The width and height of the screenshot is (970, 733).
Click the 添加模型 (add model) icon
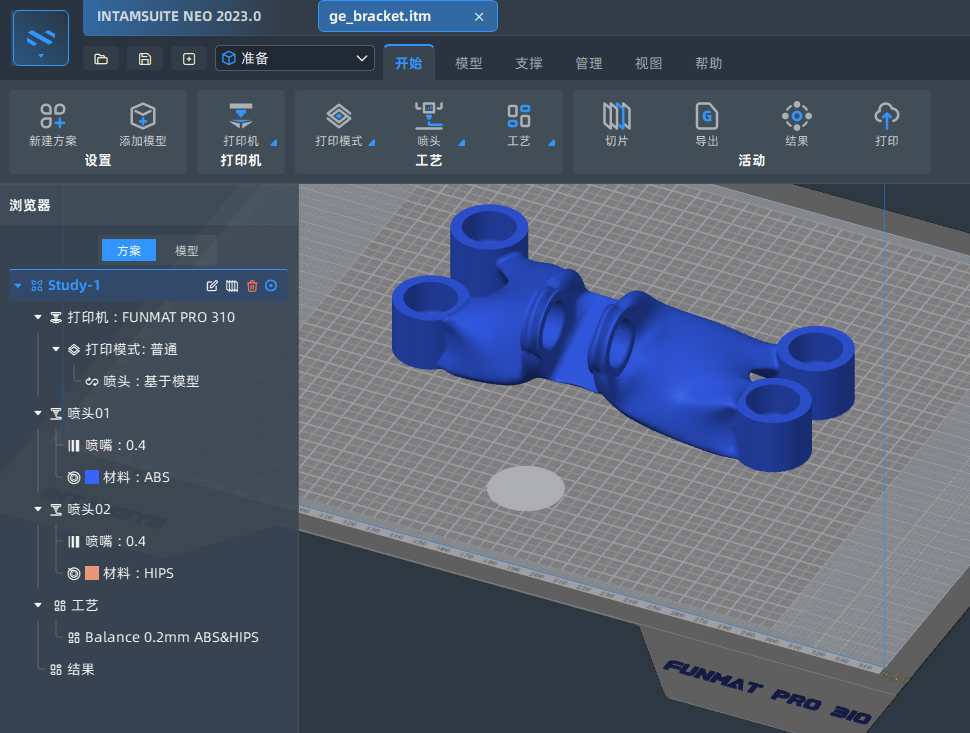coord(143,116)
